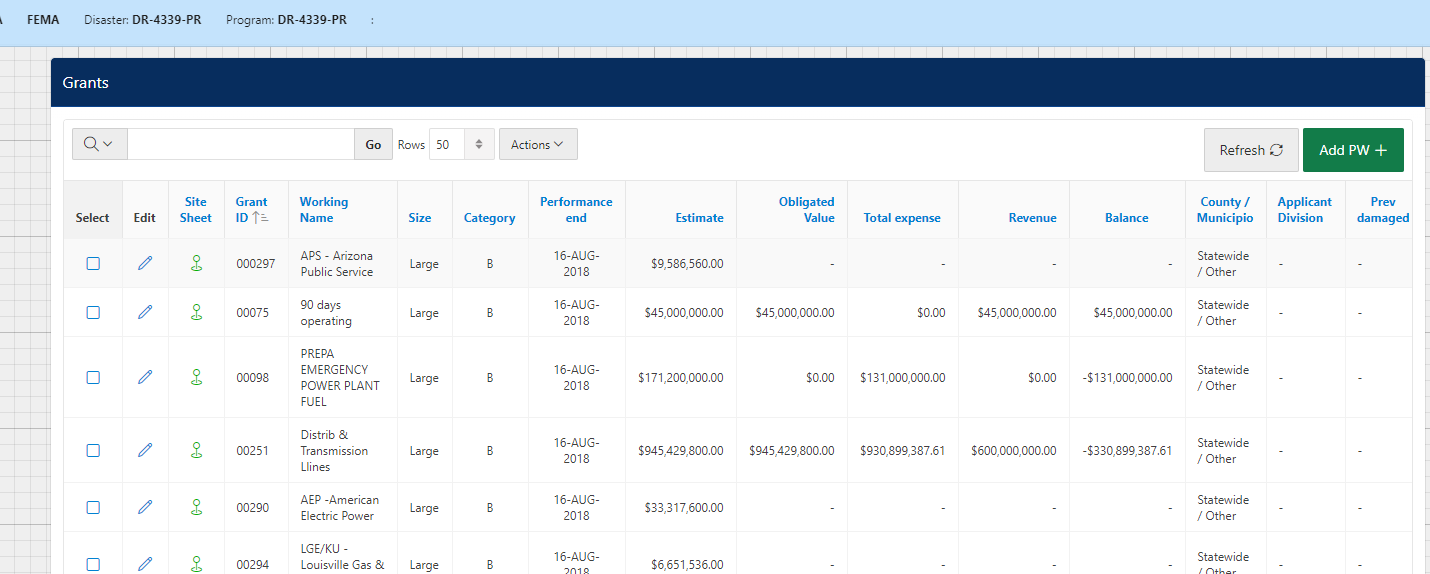This screenshot has height=574, width=1430.
Task: Edit grant 00098 with pencil icon
Action: coord(145,377)
